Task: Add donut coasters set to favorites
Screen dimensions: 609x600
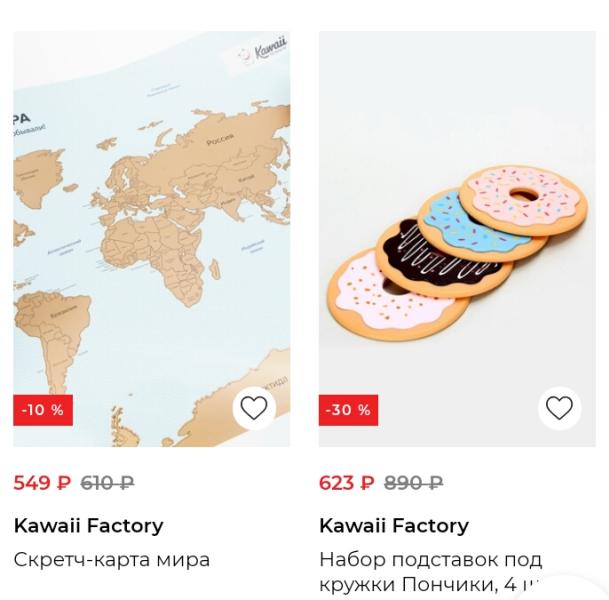Action: [559, 408]
